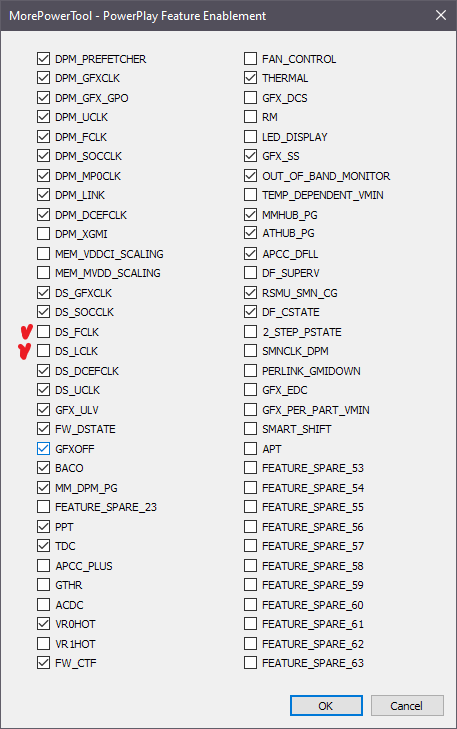Toggle OUT_OF_BAND_MONITOR checkbox
The height and width of the screenshot is (729, 457).
pos(251,176)
